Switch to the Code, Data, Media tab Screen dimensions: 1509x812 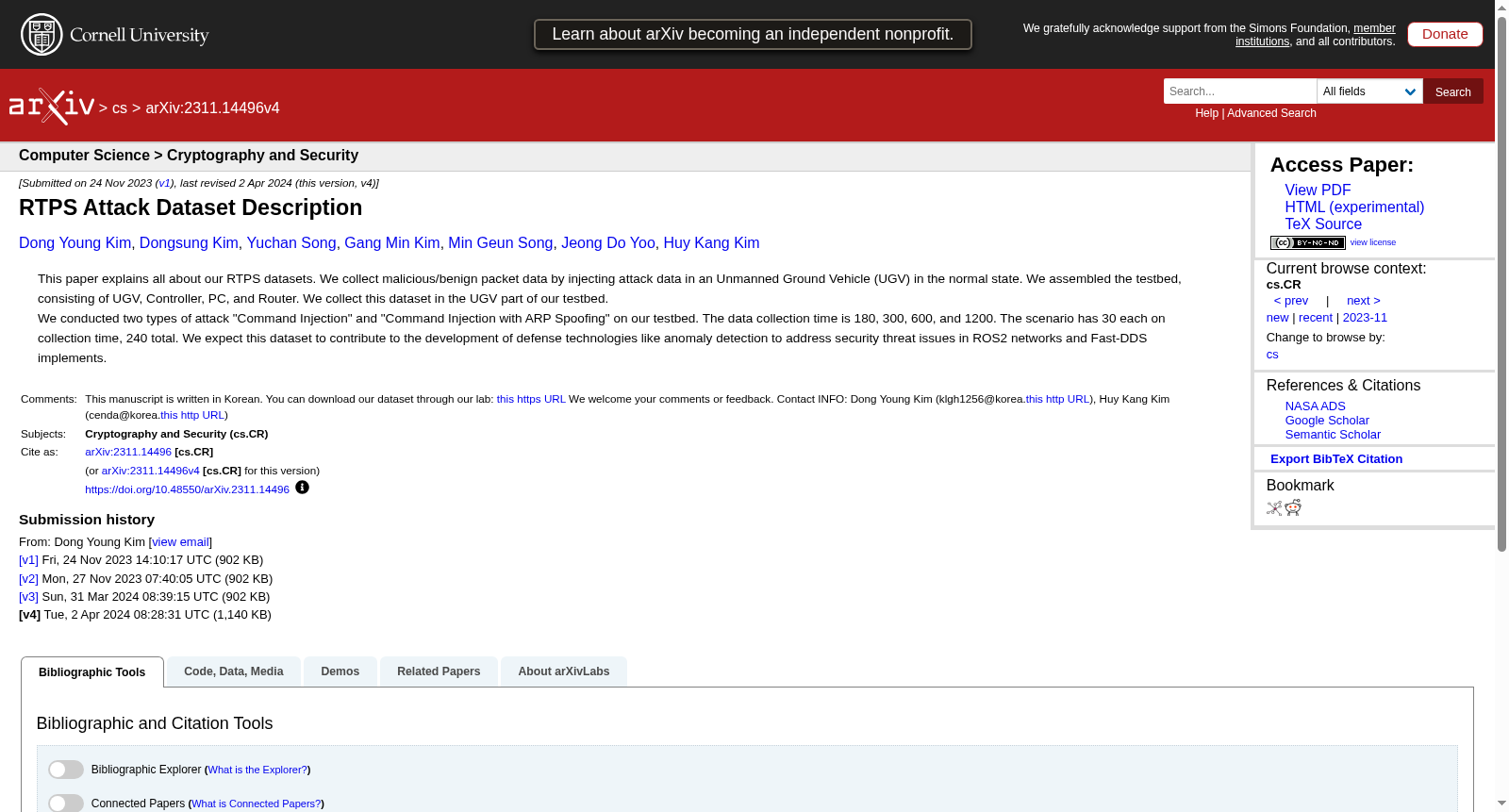click(234, 671)
